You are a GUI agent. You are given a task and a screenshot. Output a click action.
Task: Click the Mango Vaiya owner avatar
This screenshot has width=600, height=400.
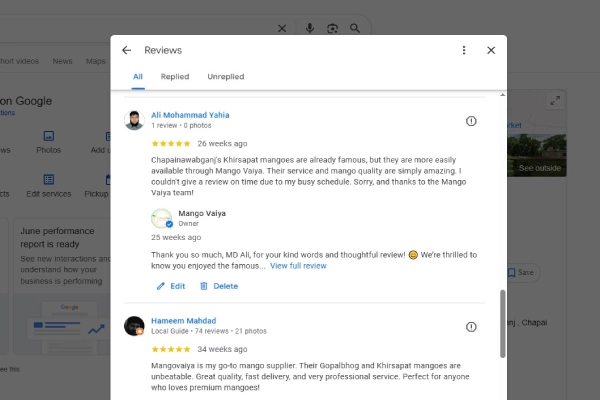coord(161,218)
